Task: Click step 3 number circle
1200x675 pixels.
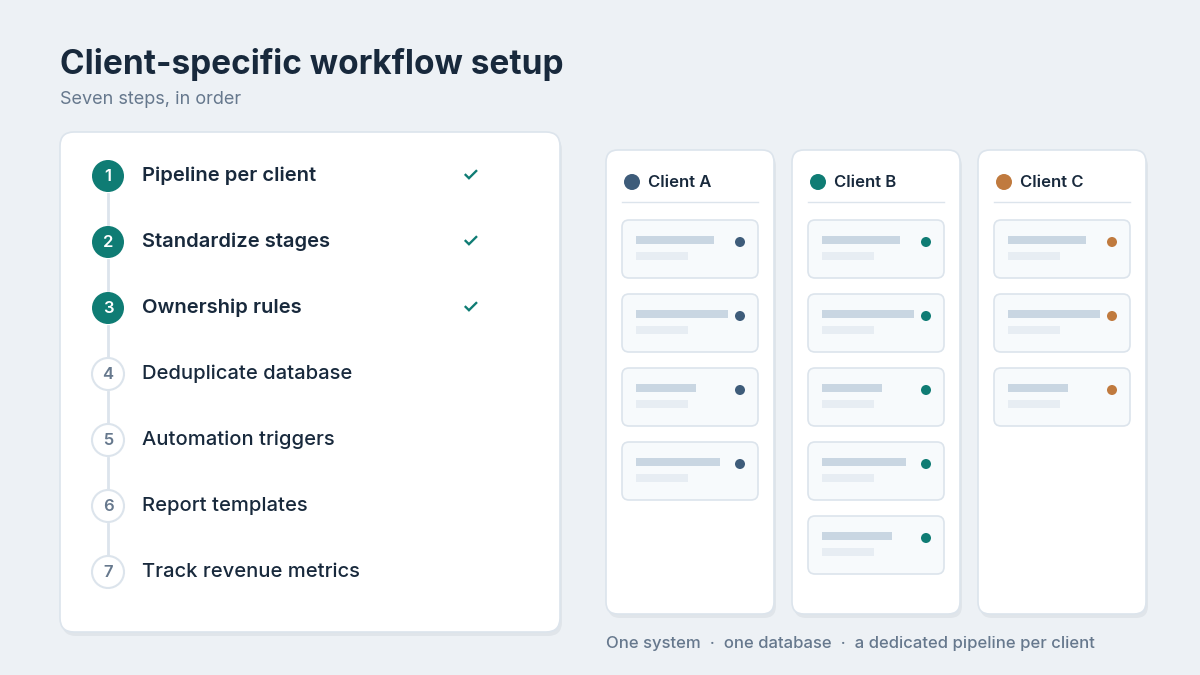Action: pos(108,308)
